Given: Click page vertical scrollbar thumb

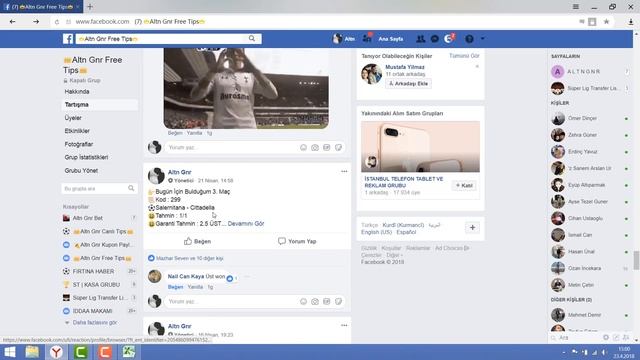Looking at the screenshot, I should pos(636,261).
